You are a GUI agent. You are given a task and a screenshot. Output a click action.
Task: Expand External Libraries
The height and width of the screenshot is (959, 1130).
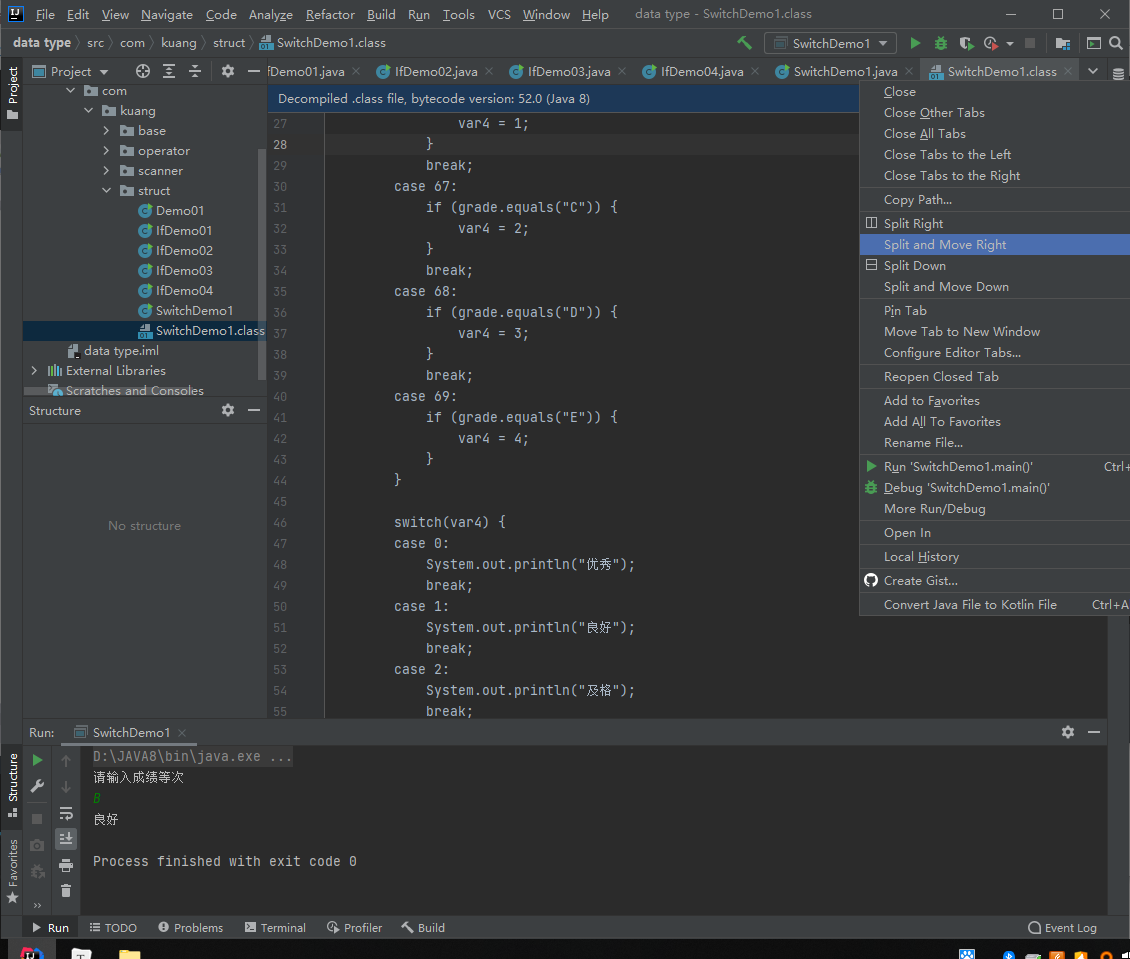pyautogui.click(x=35, y=370)
